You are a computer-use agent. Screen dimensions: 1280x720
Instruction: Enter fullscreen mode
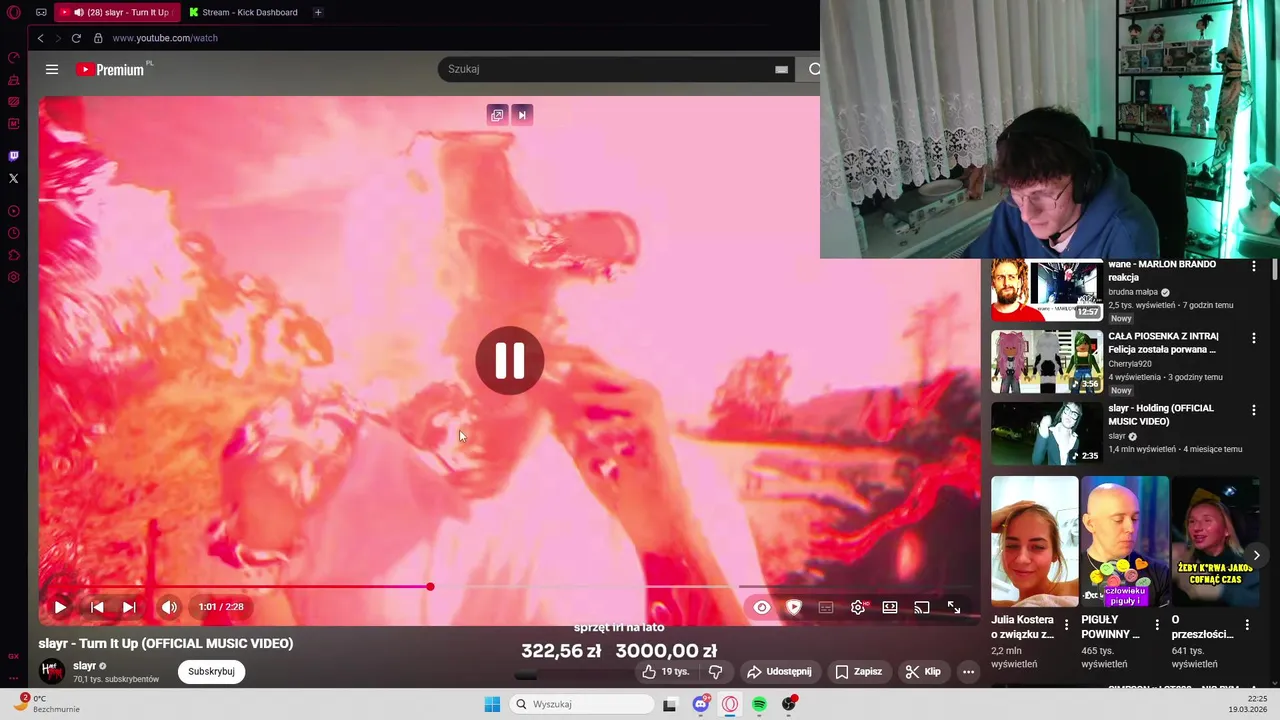954,607
